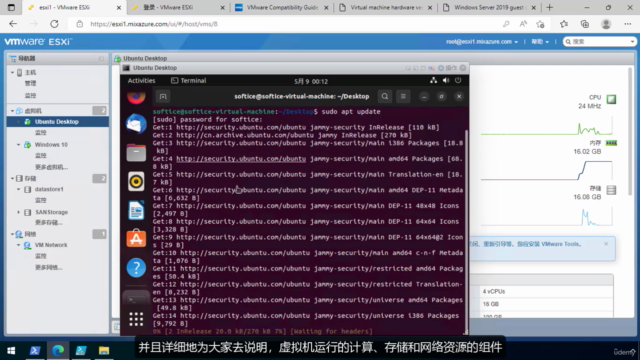Screen dimensions: 640x360
Task: Click the Ubuntu network status icon
Action: click(x=433, y=80)
